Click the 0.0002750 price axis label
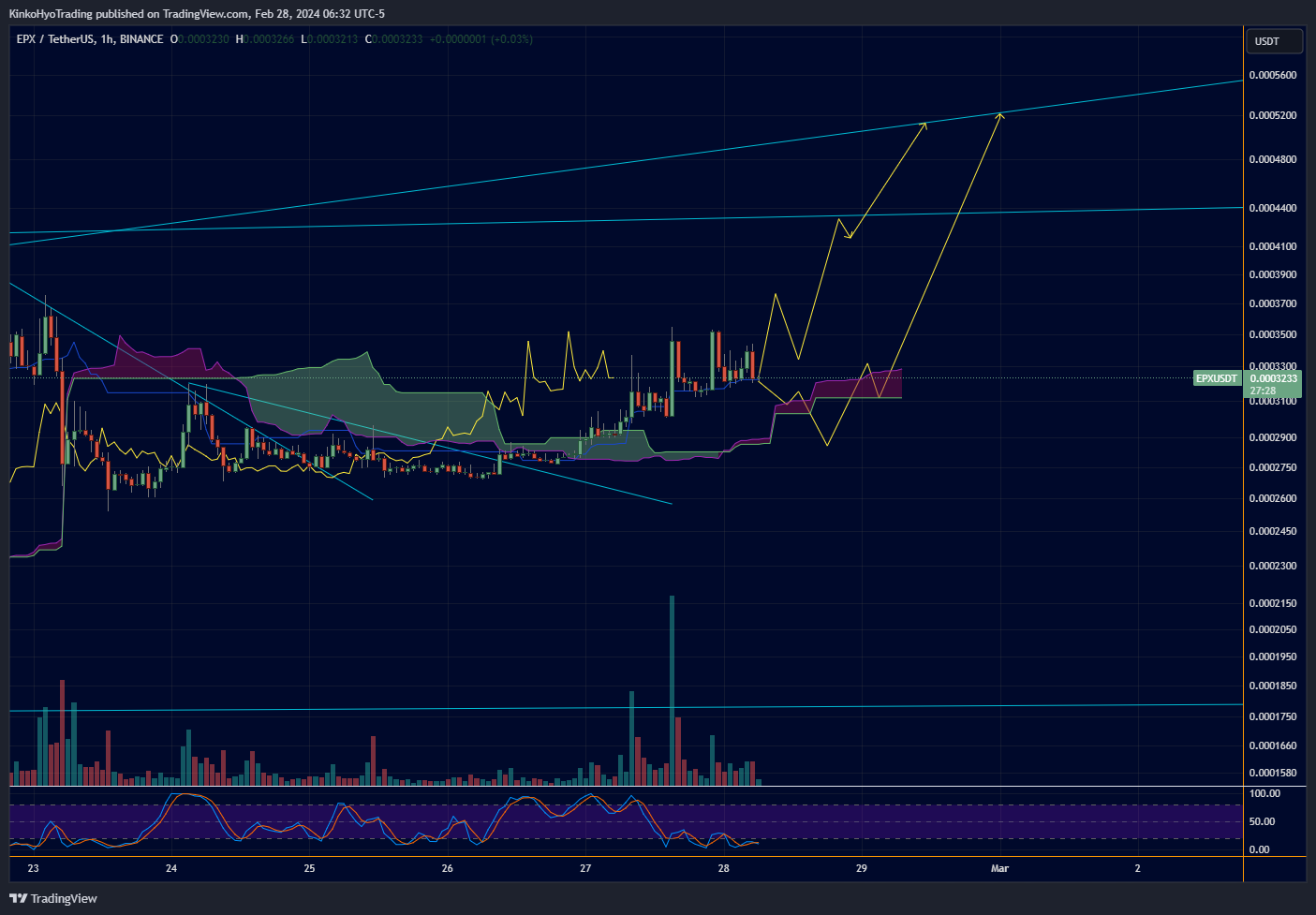Viewport: 1316px width, 915px height. coord(1273,467)
